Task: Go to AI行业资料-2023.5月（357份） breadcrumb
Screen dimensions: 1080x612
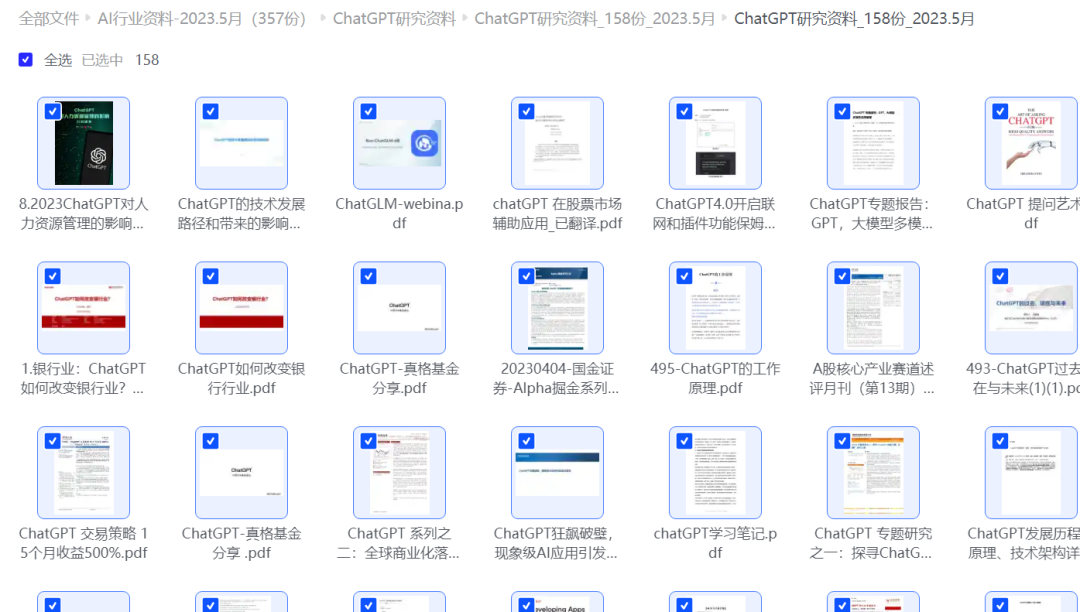Action: (x=205, y=19)
